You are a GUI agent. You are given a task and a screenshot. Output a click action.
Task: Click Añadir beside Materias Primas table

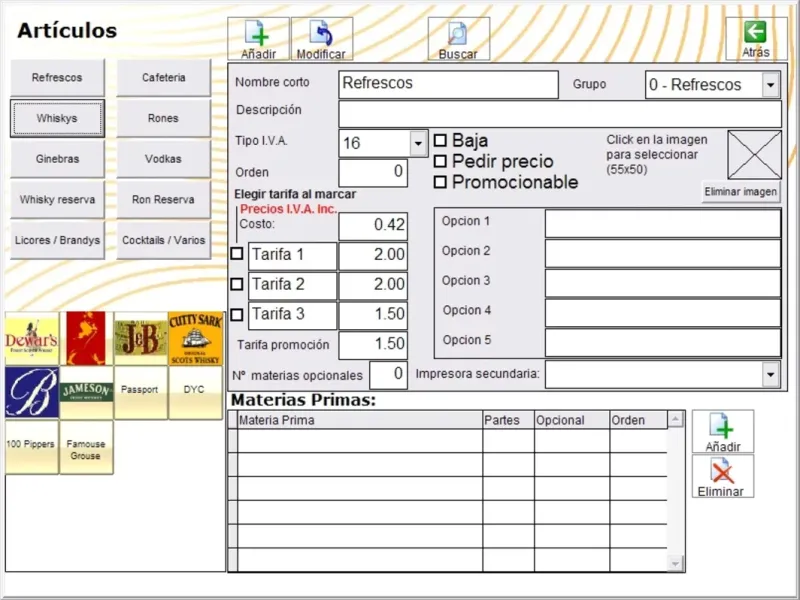click(x=722, y=432)
